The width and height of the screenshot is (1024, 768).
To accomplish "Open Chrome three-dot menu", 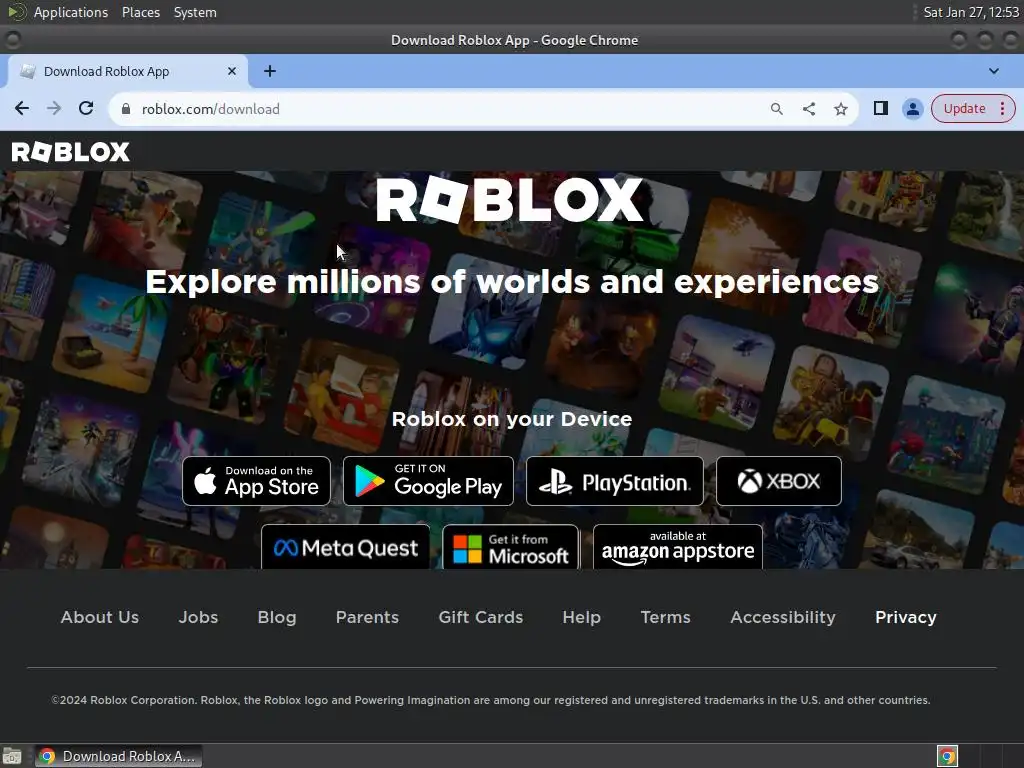I will tap(1002, 108).
